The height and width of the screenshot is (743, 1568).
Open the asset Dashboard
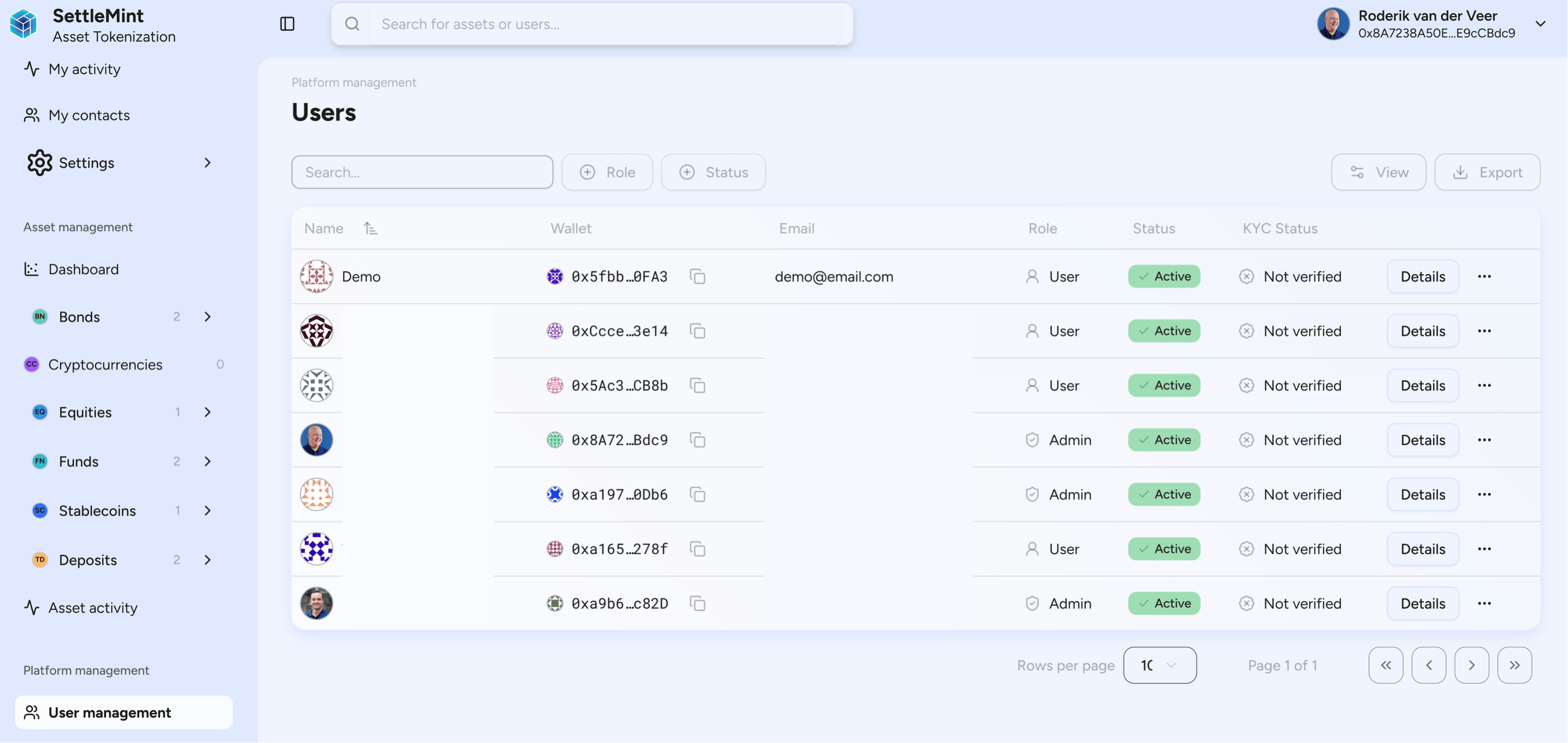click(x=83, y=269)
